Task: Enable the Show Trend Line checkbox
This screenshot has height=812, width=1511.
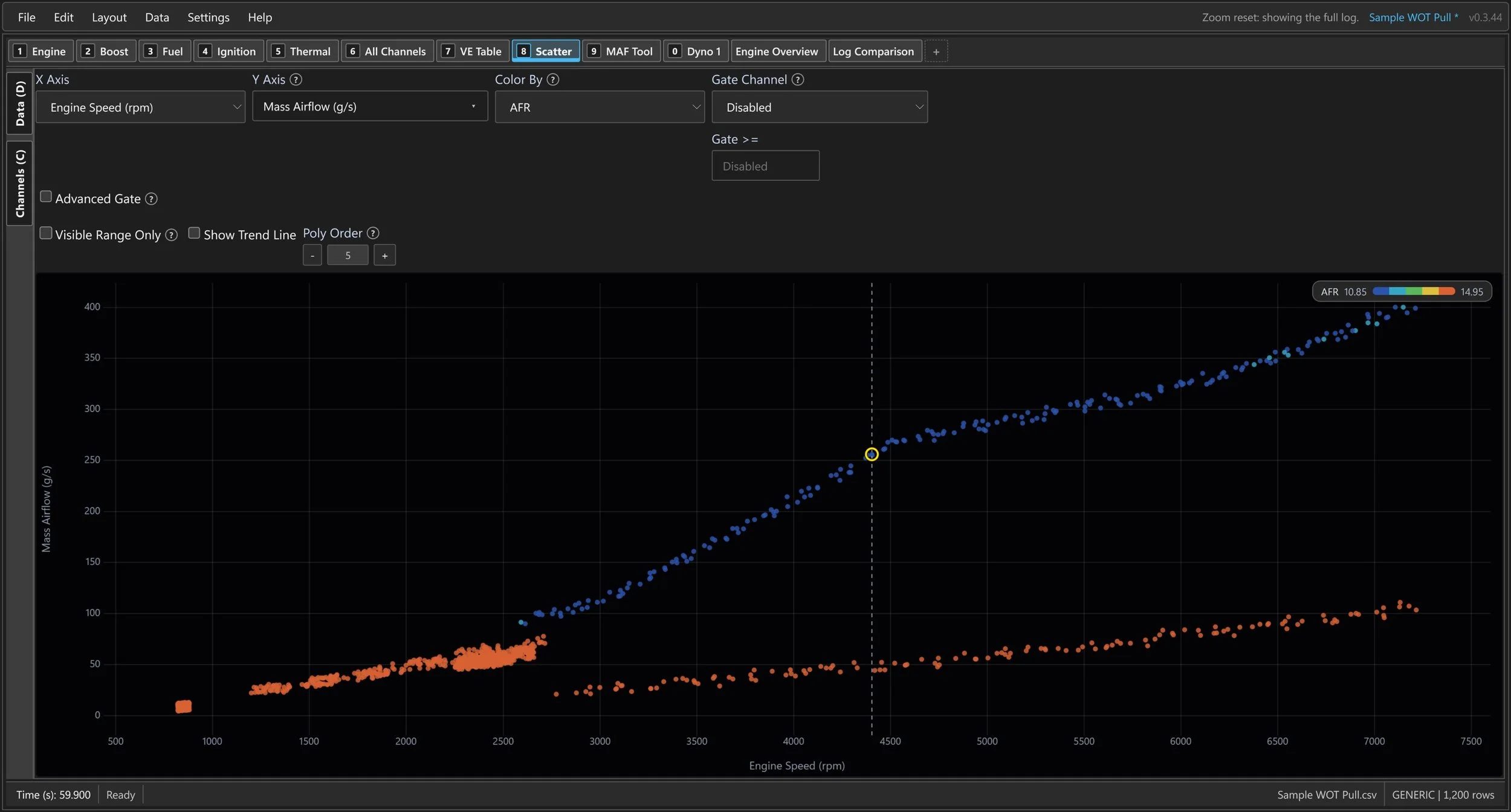Action: pos(194,233)
